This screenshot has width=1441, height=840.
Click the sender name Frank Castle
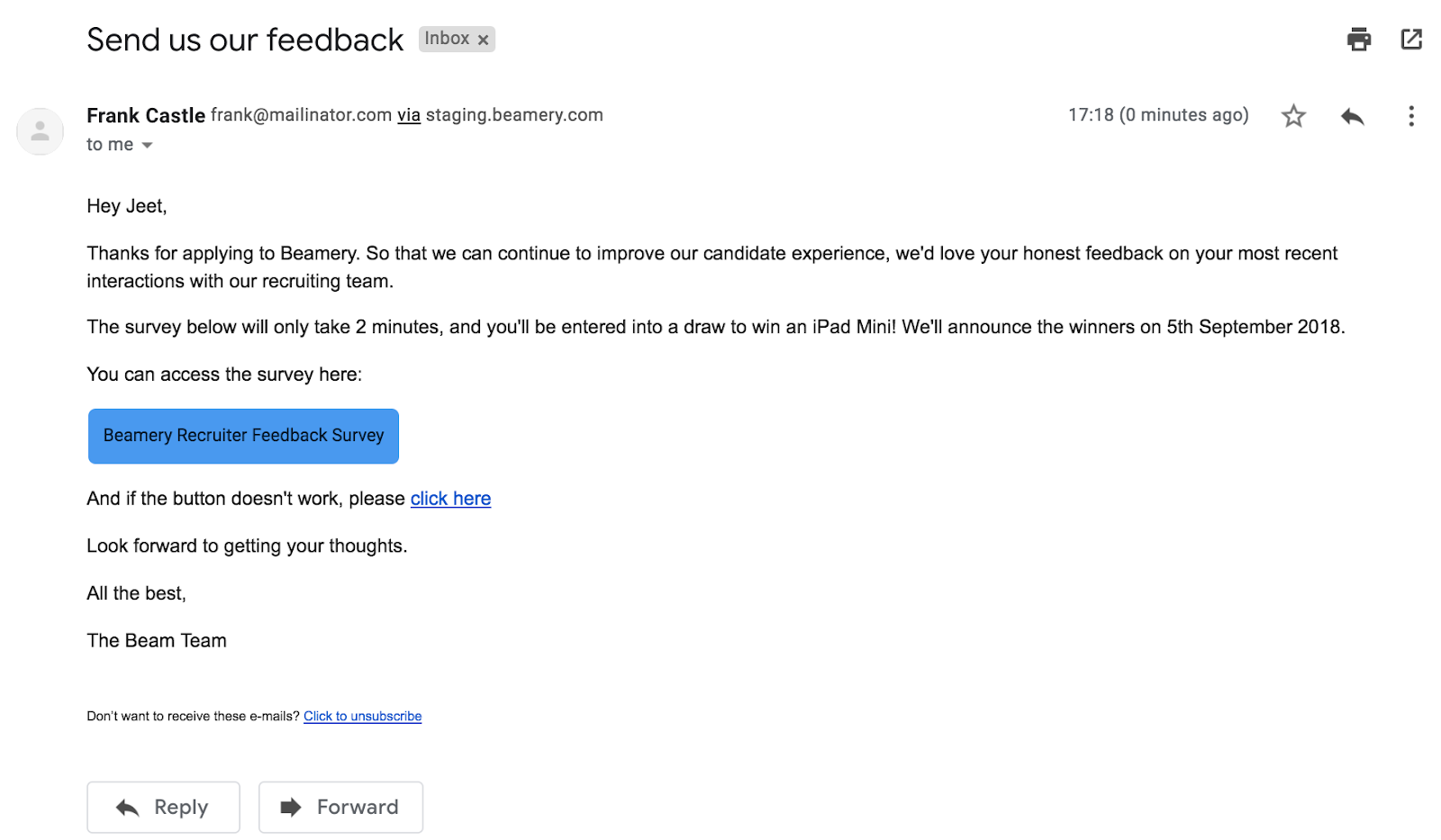146,115
